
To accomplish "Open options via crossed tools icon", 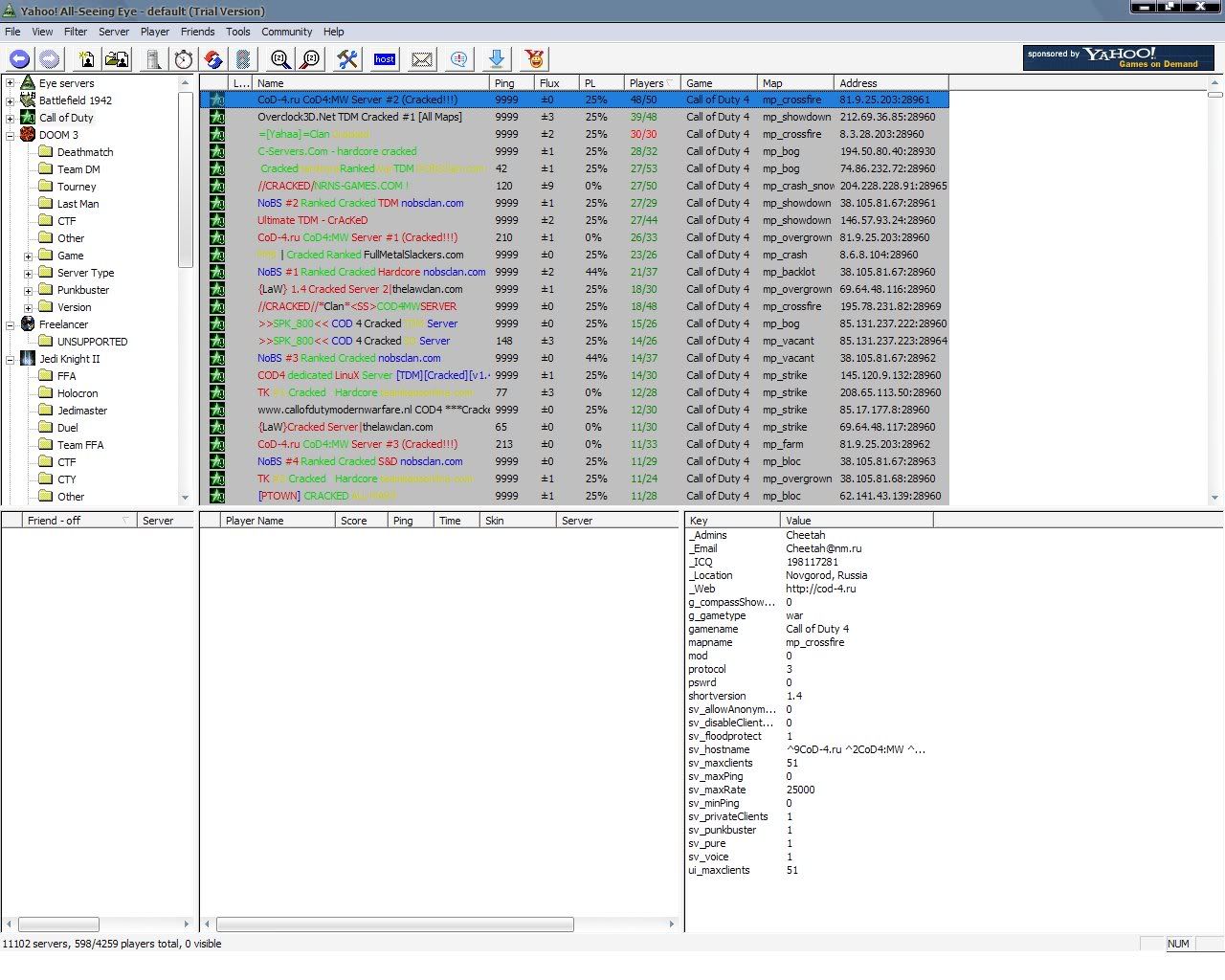I will pyautogui.click(x=346, y=59).
